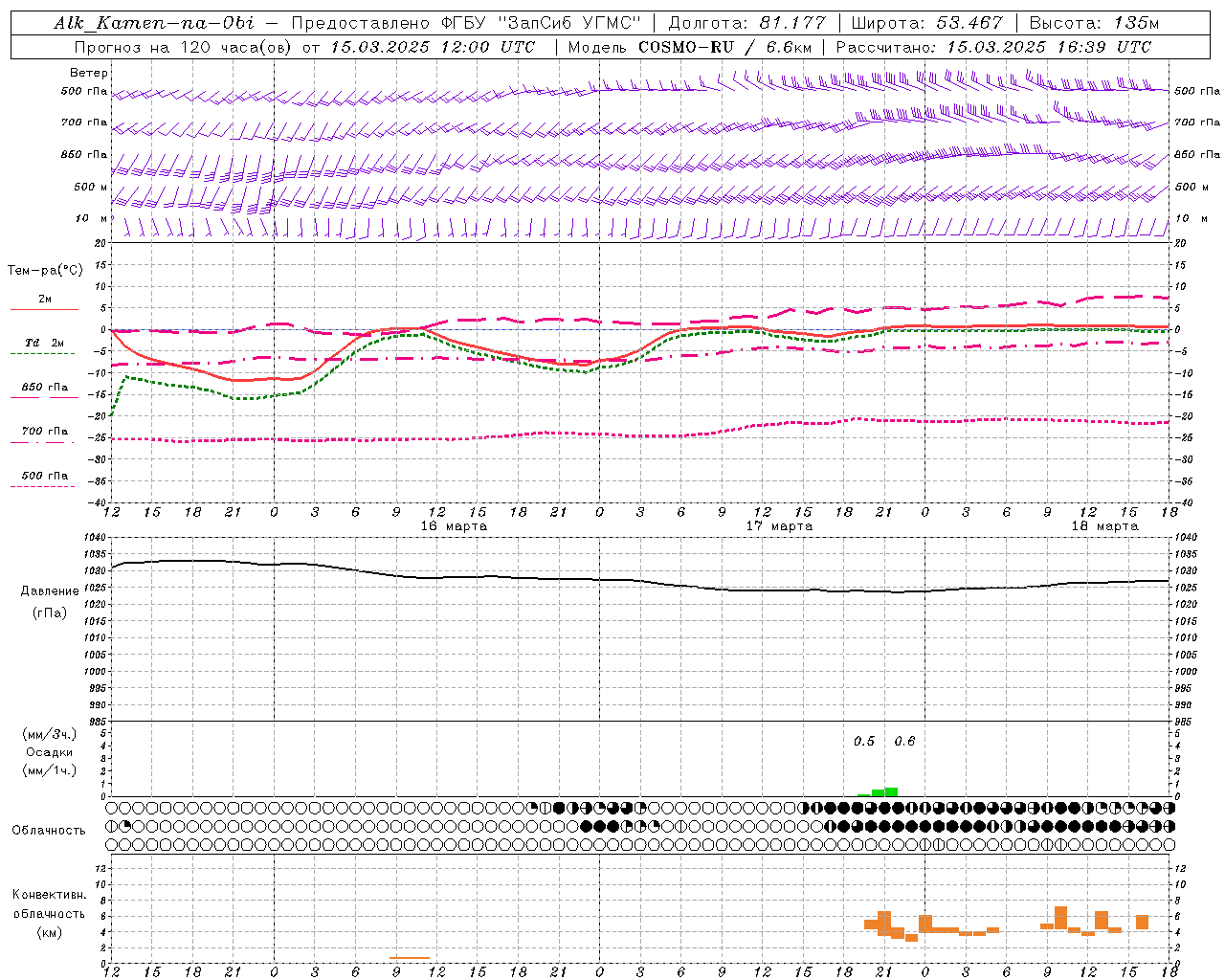Click the (мм/1ч.) precipitation unit label
Viewport: 1225px width, 980px height.
[x=49, y=770]
